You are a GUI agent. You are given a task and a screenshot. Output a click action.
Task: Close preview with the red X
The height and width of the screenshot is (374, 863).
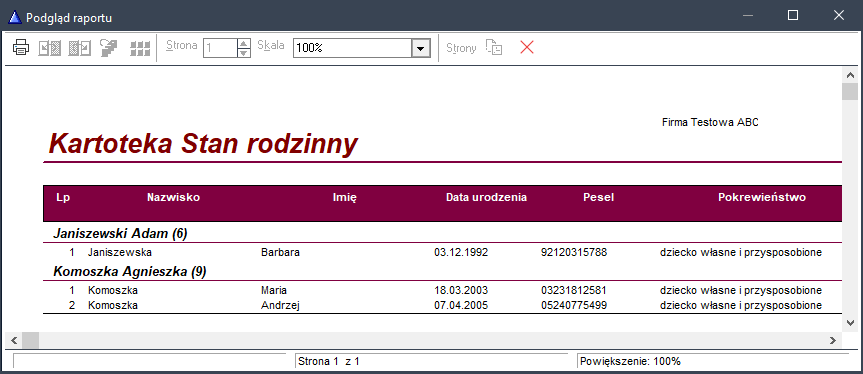point(527,47)
